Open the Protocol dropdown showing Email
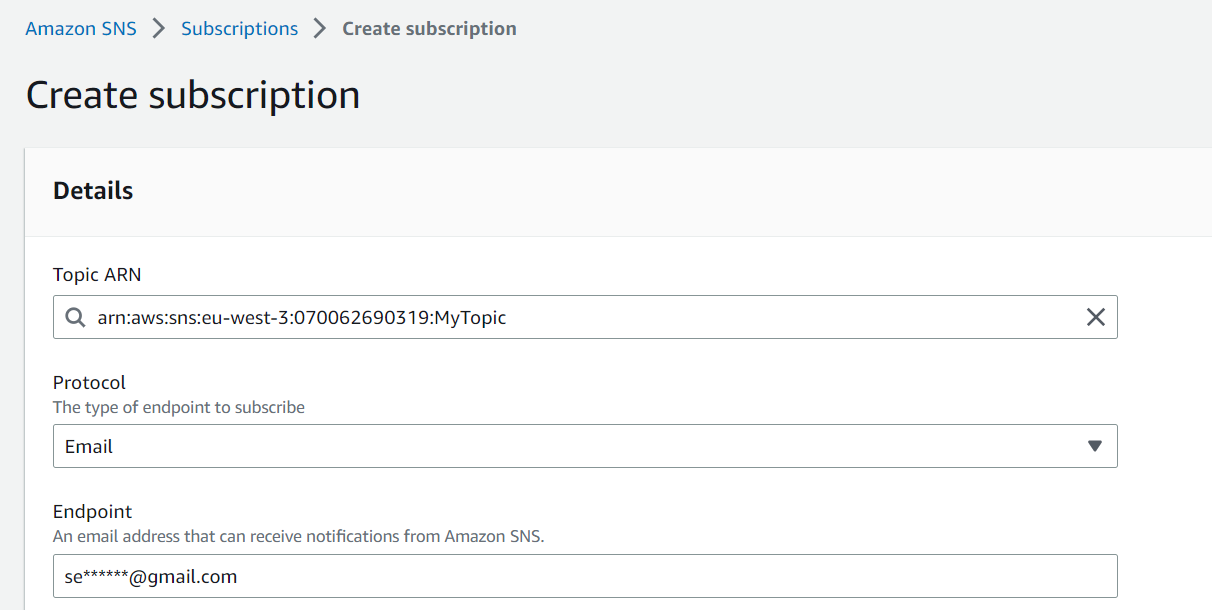This screenshot has height=610, width=1212. (x=585, y=446)
